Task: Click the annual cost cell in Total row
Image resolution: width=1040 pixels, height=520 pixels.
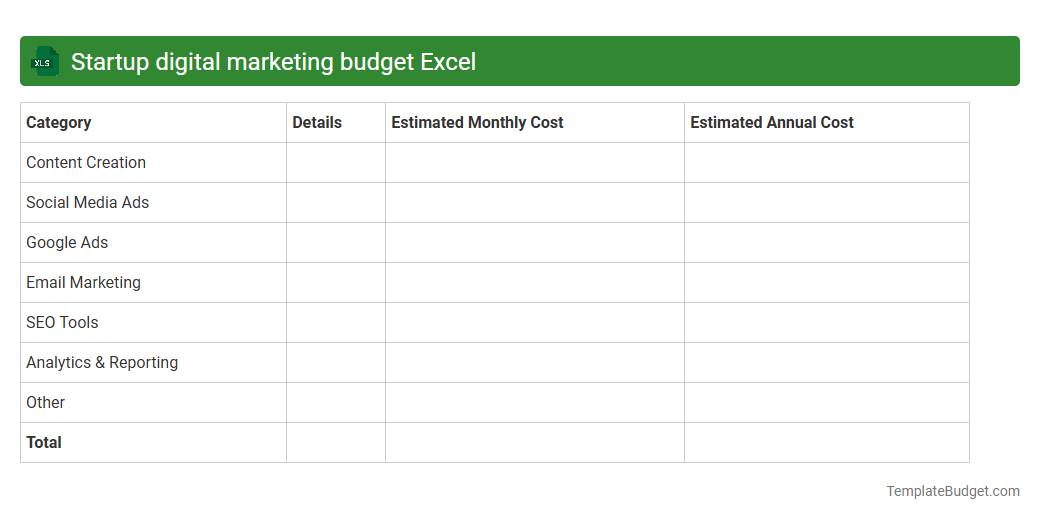Action: point(826,442)
